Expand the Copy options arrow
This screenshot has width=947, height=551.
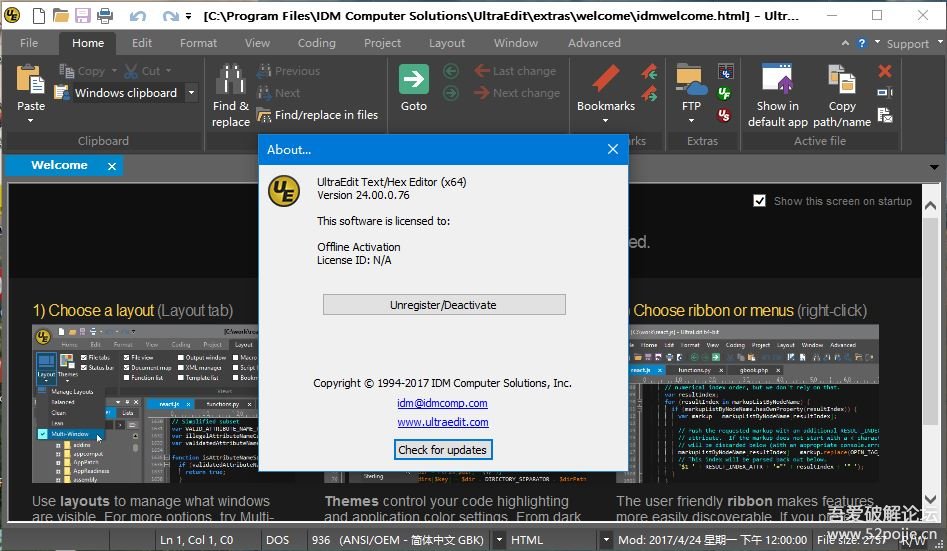point(114,71)
